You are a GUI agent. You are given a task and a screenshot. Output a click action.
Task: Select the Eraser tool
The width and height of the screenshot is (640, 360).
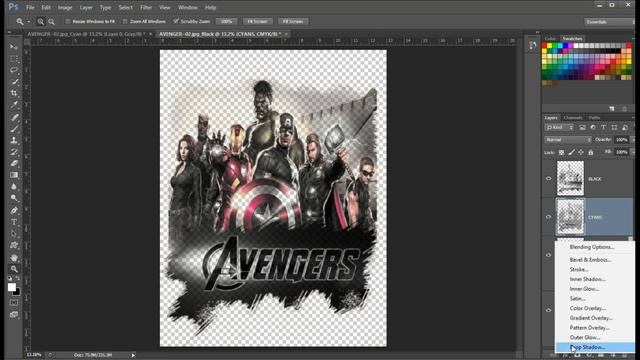point(14,163)
